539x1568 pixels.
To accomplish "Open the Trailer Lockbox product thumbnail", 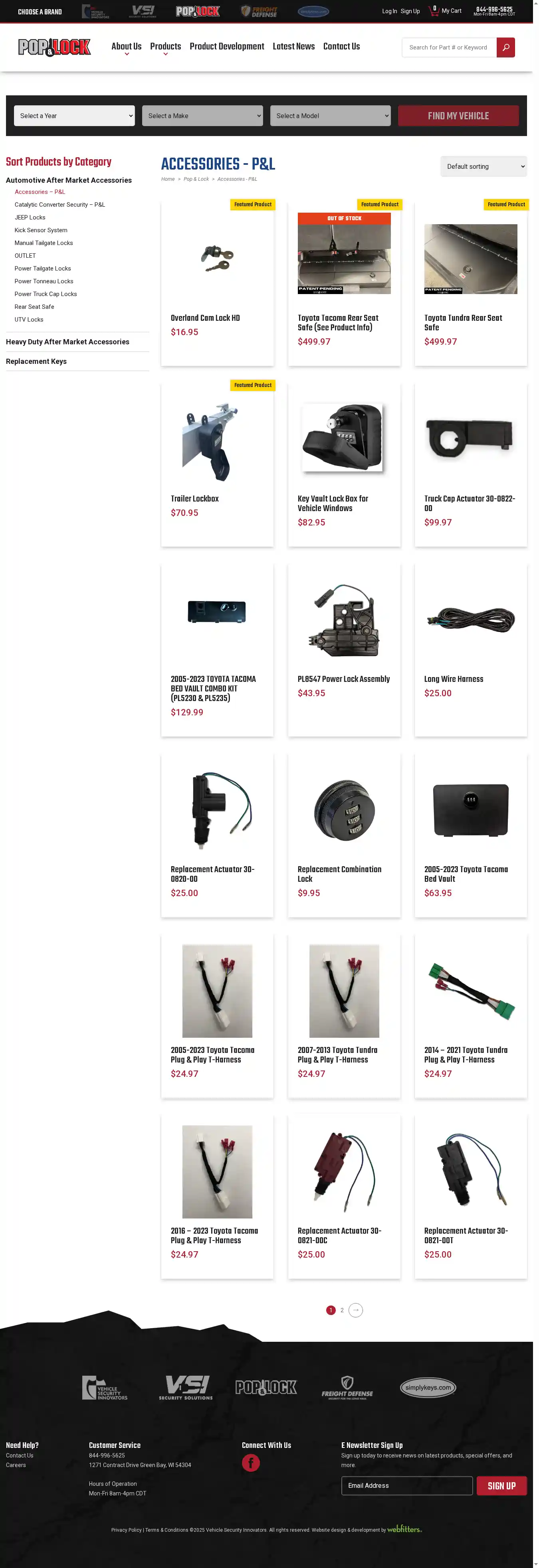I will click(217, 442).
